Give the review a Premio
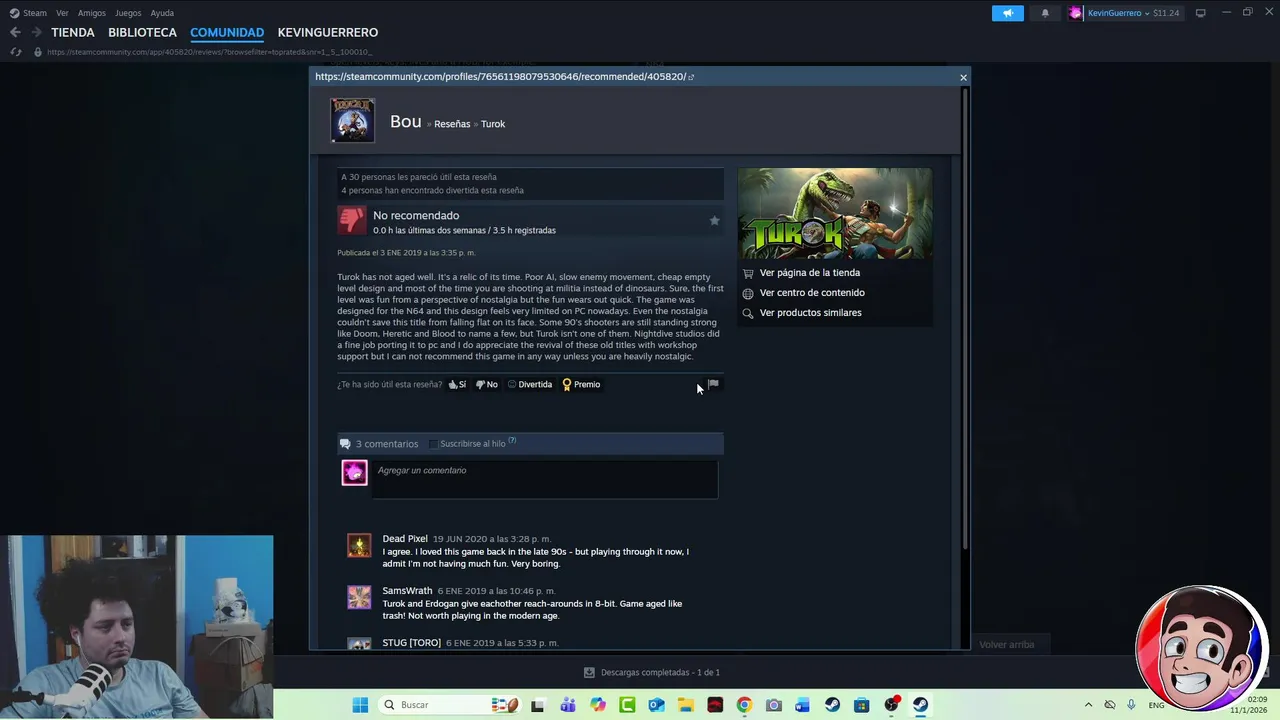 (x=581, y=385)
